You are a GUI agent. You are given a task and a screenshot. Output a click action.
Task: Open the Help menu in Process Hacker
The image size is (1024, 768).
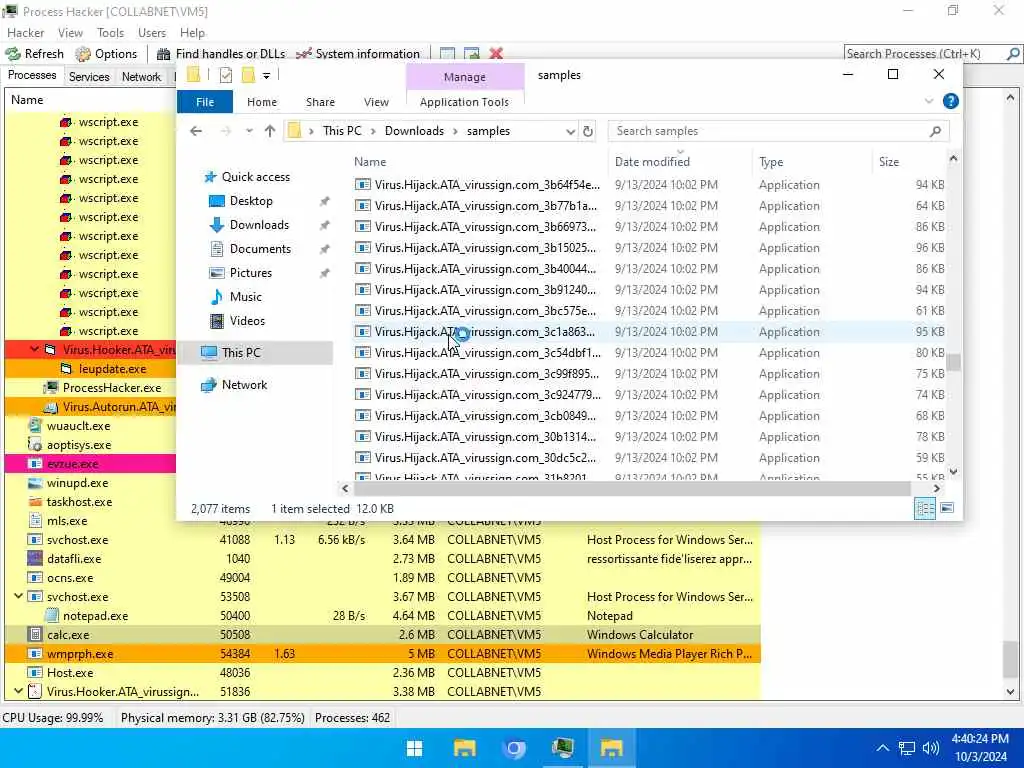(x=192, y=33)
